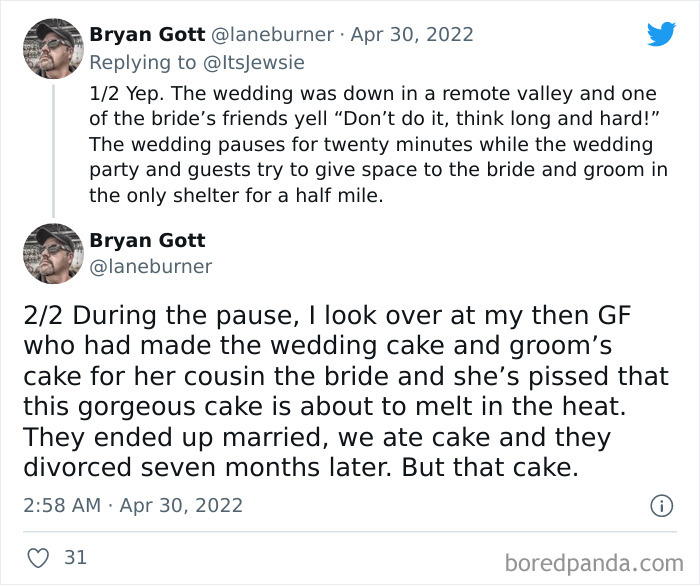Open the 2:58 AM time link
Screen dimensions: 700x585
tap(62, 505)
